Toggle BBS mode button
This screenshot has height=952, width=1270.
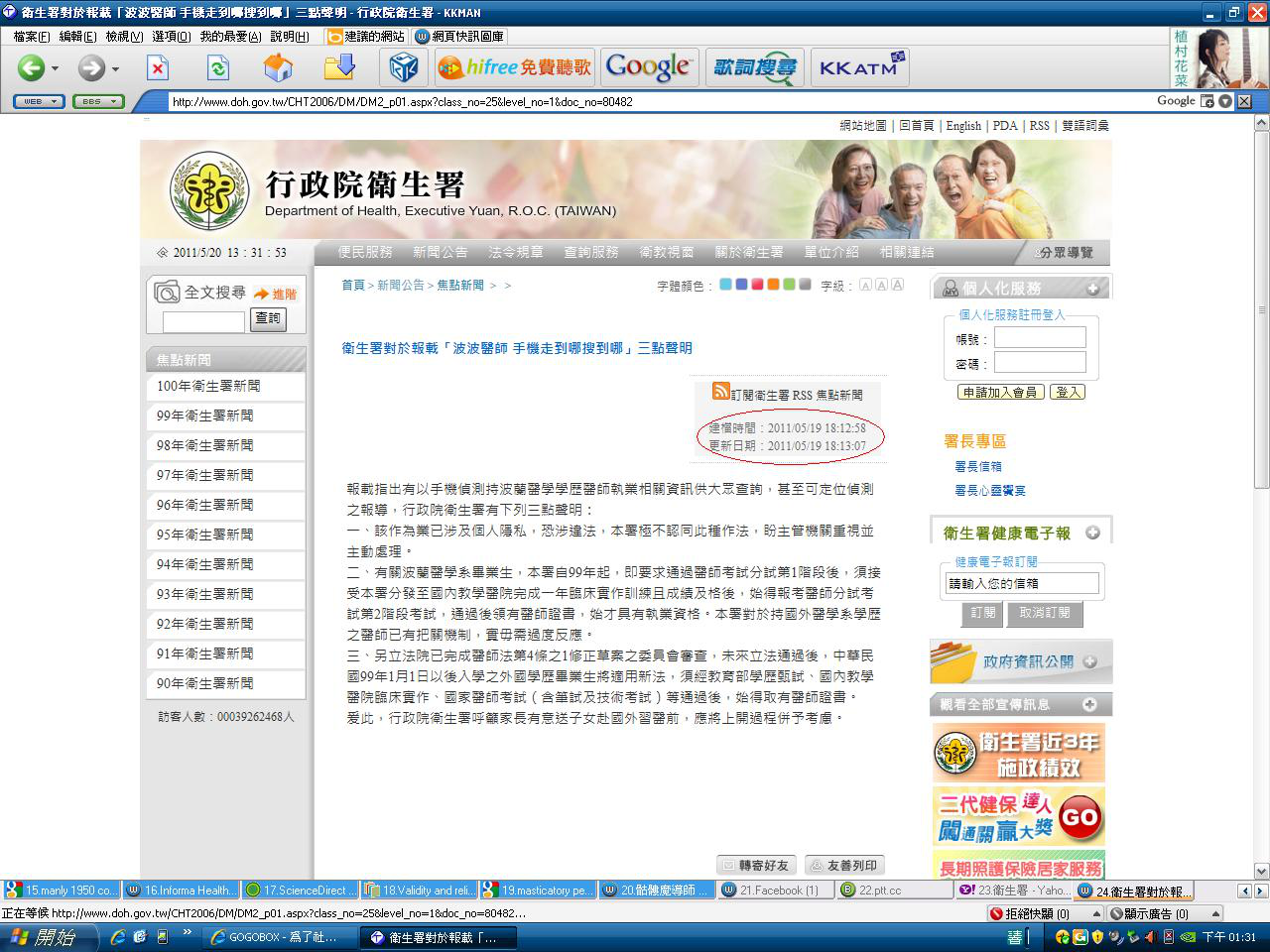click(x=97, y=101)
